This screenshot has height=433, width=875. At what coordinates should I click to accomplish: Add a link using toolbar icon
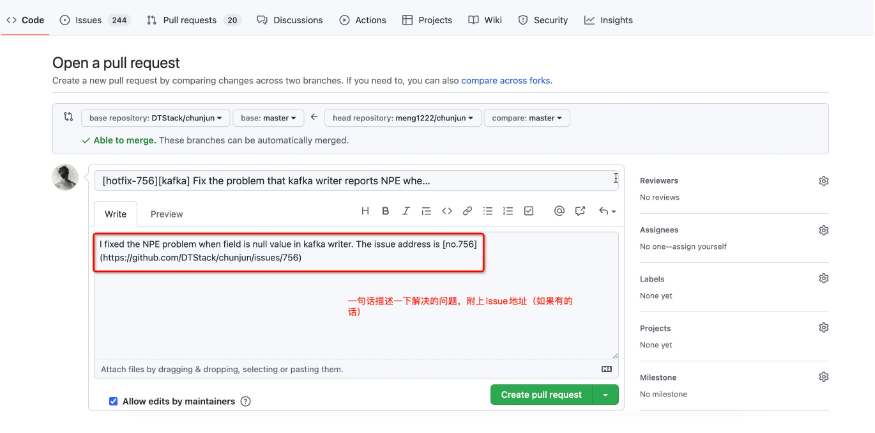click(x=467, y=211)
